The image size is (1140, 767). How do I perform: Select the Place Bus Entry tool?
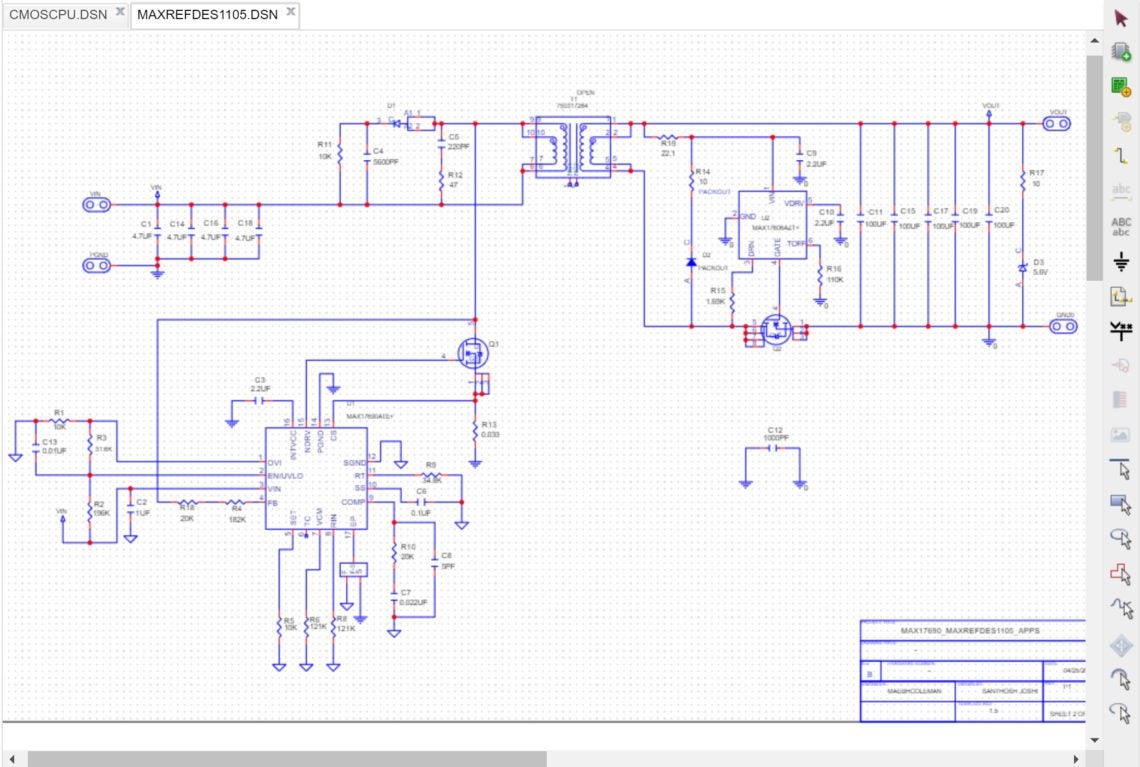(1120, 330)
